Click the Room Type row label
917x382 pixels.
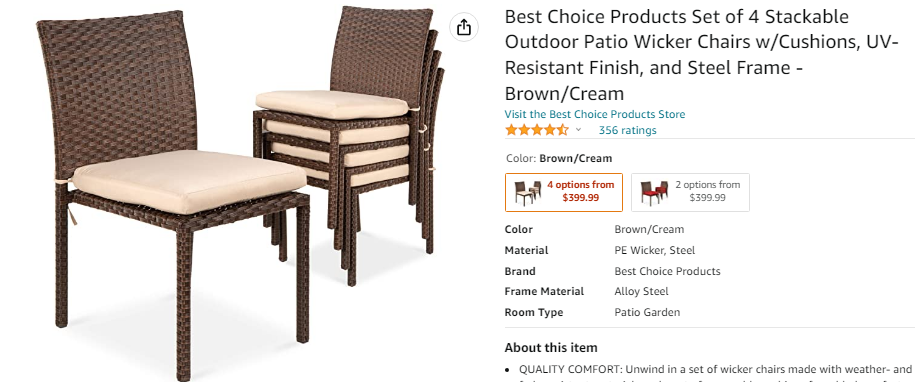(534, 312)
